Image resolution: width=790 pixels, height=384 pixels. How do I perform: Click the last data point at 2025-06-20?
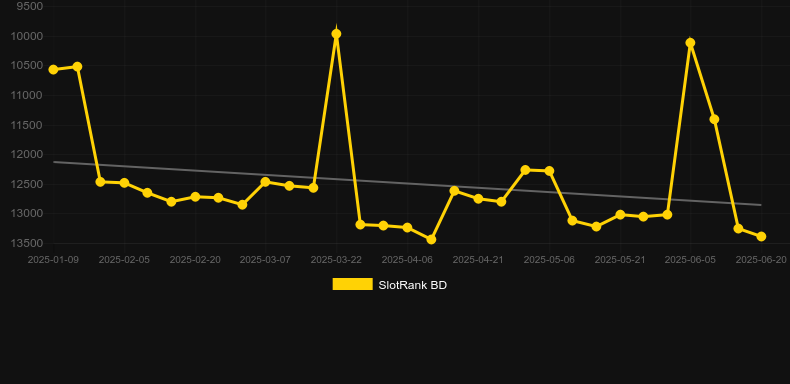[x=761, y=236]
